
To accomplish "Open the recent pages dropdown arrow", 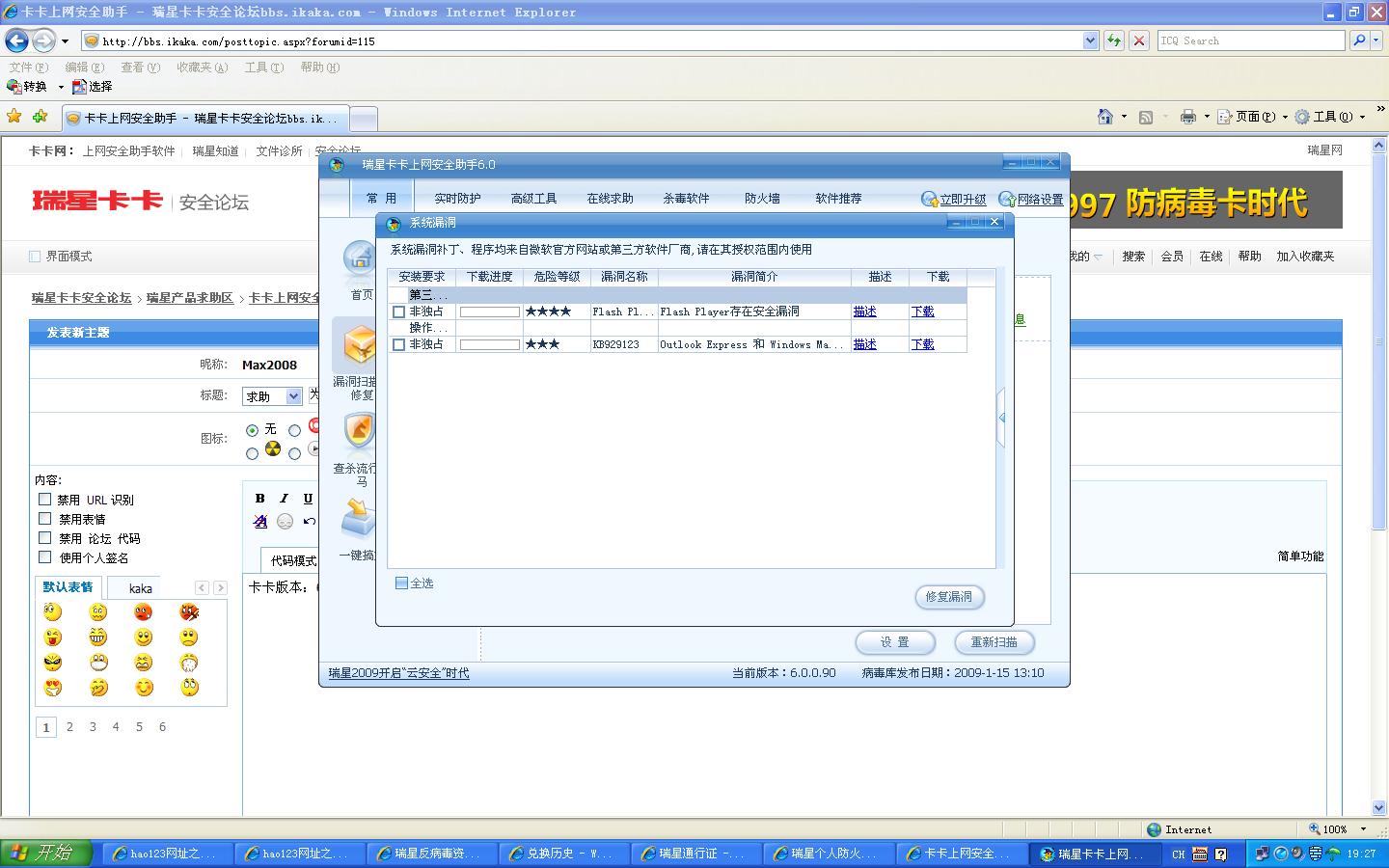I will click(x=65, y=41).
